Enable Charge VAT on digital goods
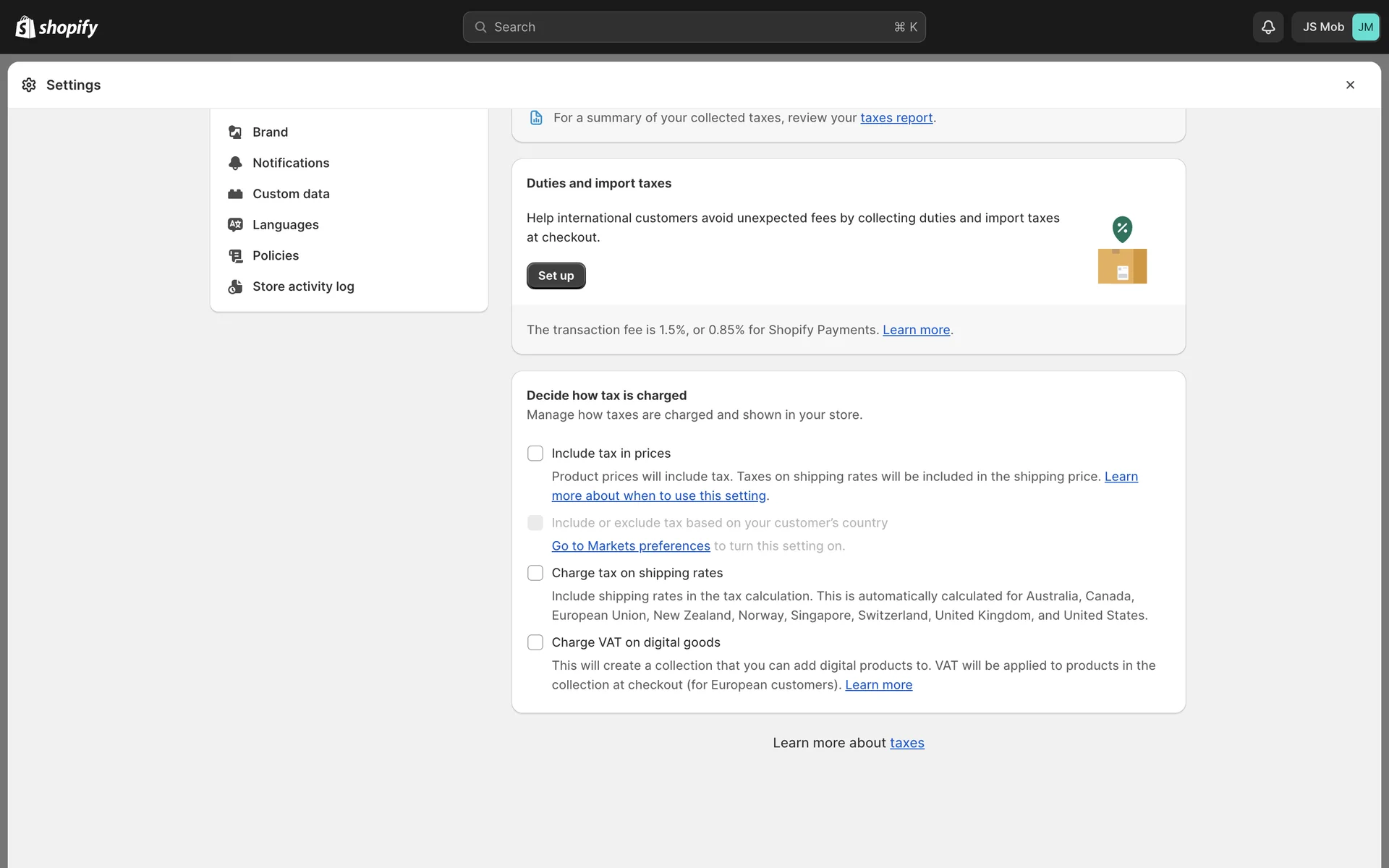Image resolution: width=1389 pixels, height=868 pixels. tap(535, 642)
